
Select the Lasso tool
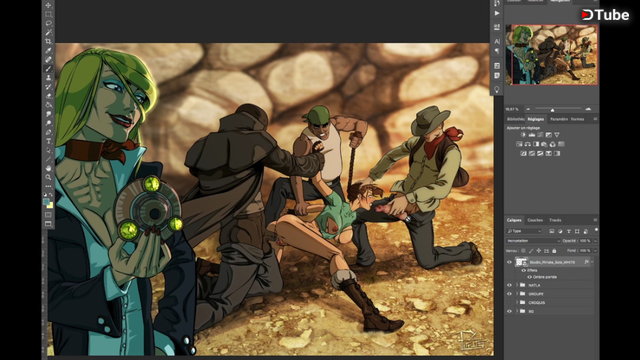point(49,23)
